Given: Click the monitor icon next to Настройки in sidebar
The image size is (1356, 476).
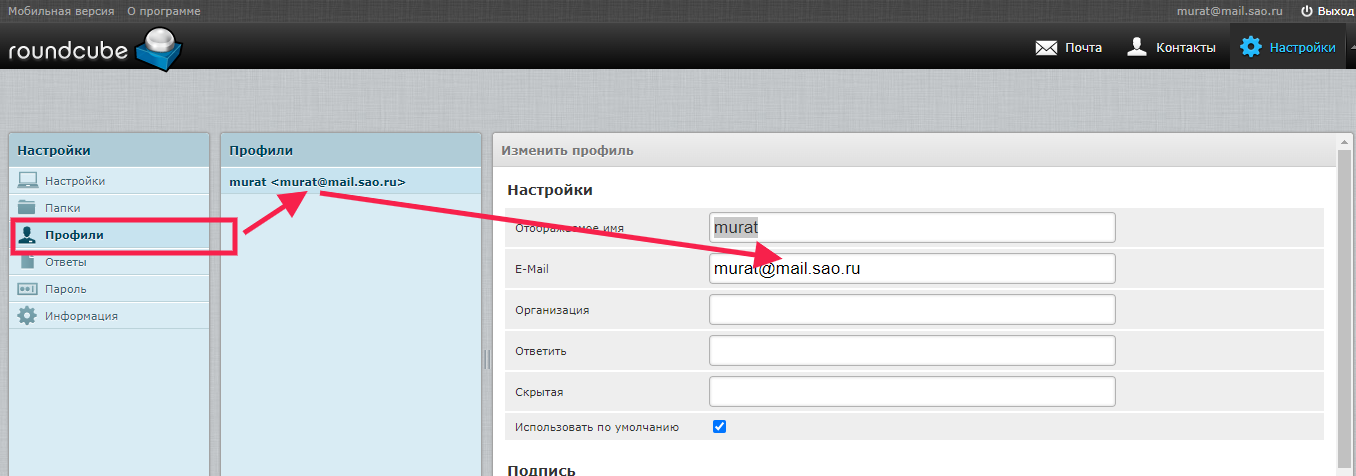Looking at the screenshot, I should 28,181.
